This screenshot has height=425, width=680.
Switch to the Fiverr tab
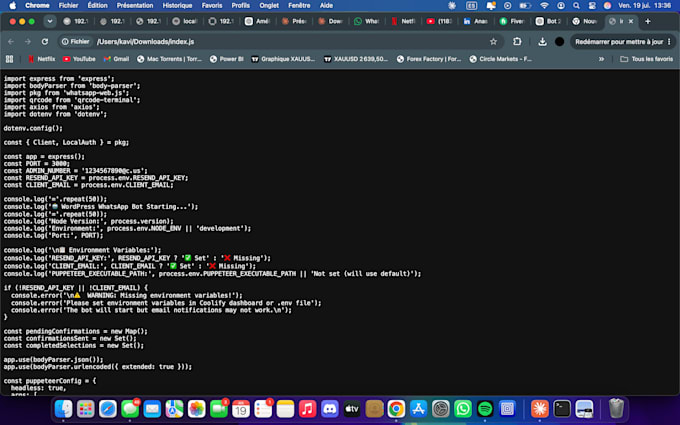(x=512, y=21)
